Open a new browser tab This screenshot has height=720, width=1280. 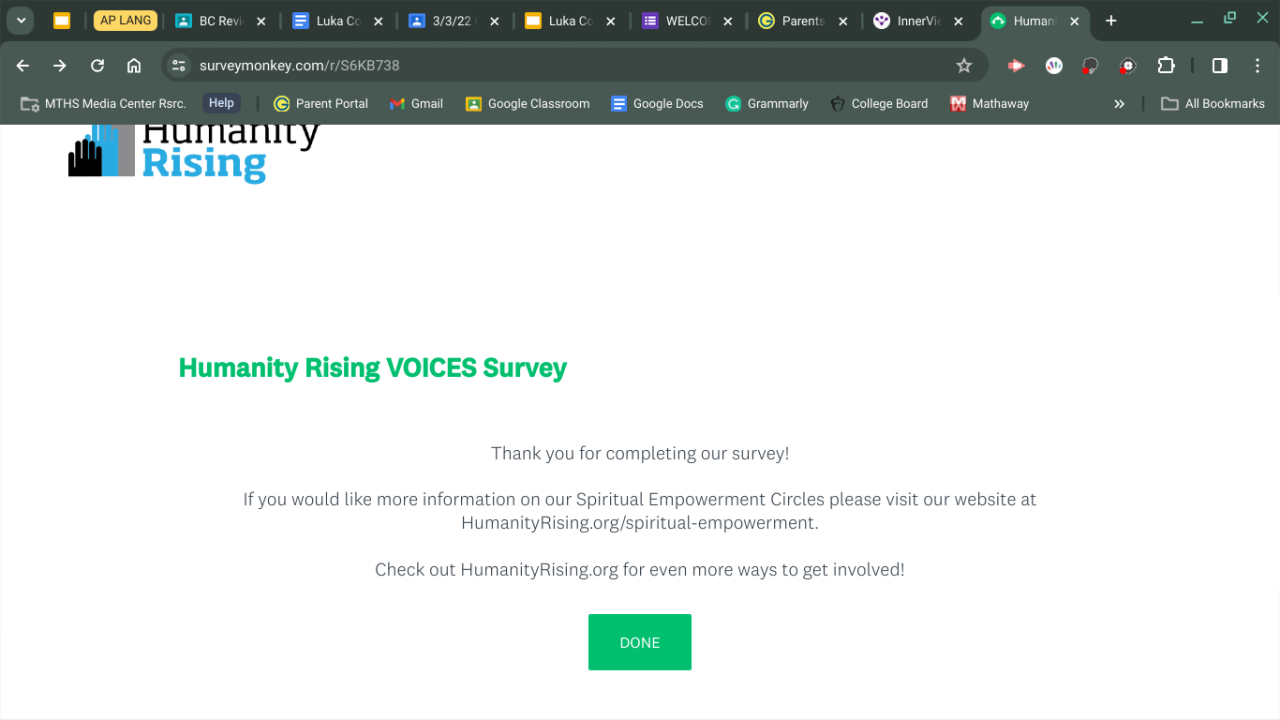pyautogui.click(x=1111, y=21)
